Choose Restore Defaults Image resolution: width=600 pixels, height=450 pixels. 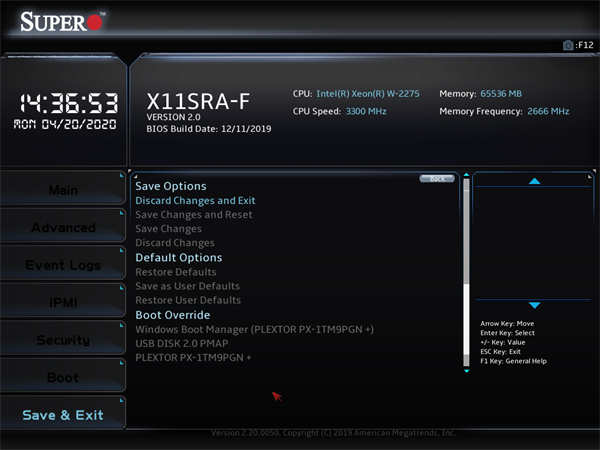coord(176,272)
